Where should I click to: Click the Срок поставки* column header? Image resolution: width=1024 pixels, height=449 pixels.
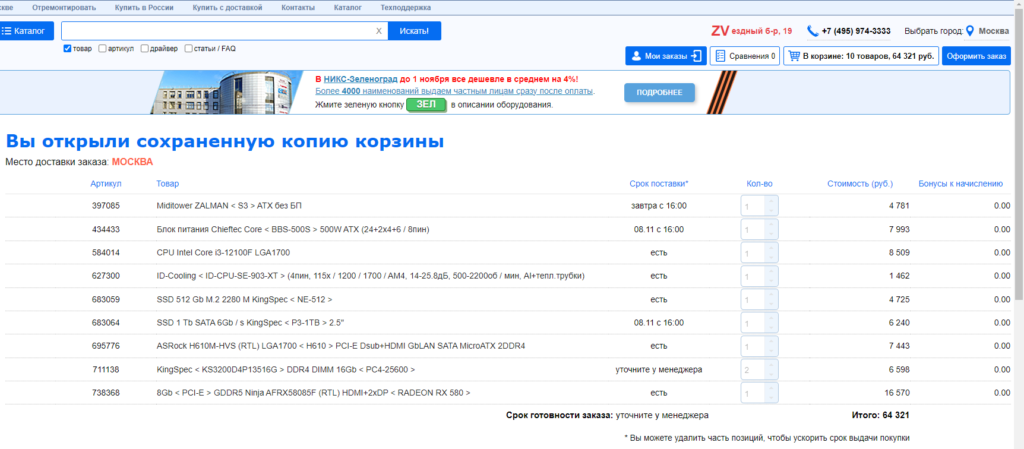coord(659,183)
